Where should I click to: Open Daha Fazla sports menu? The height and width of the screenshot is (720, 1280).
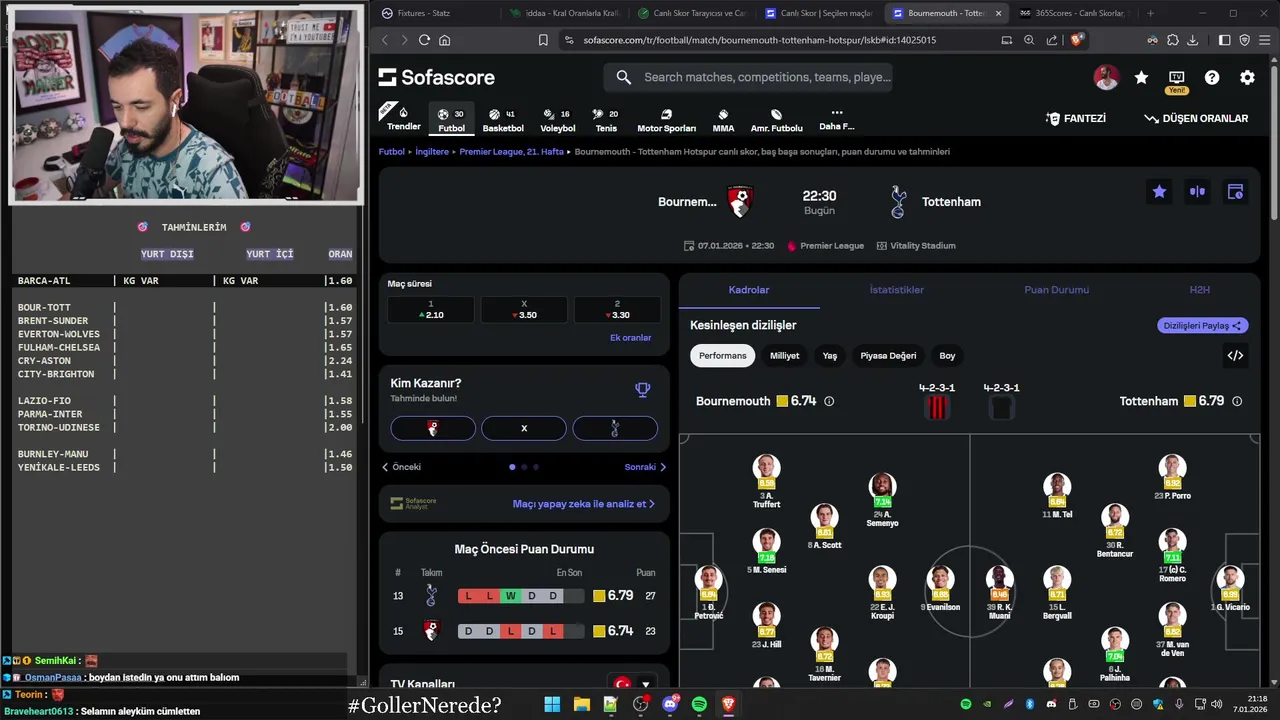click(x=837, y=119)
